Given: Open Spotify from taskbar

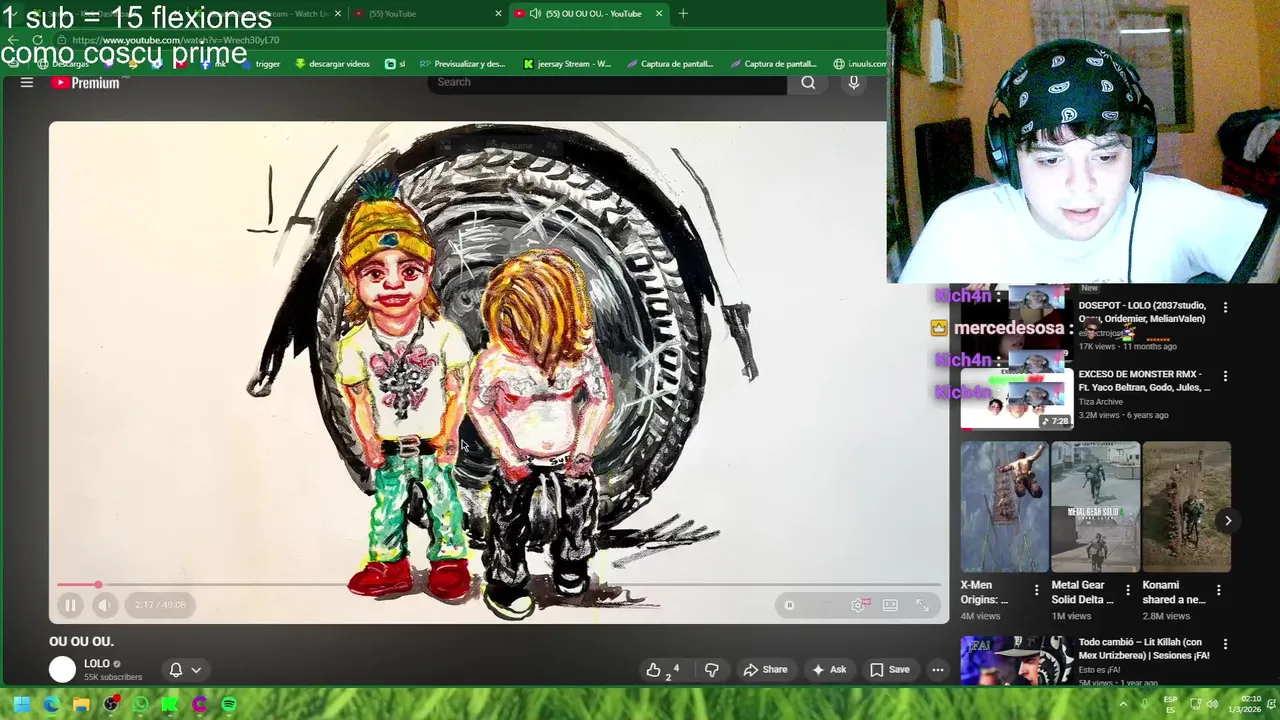Looking at the screenshot, I should click(229, 704).
